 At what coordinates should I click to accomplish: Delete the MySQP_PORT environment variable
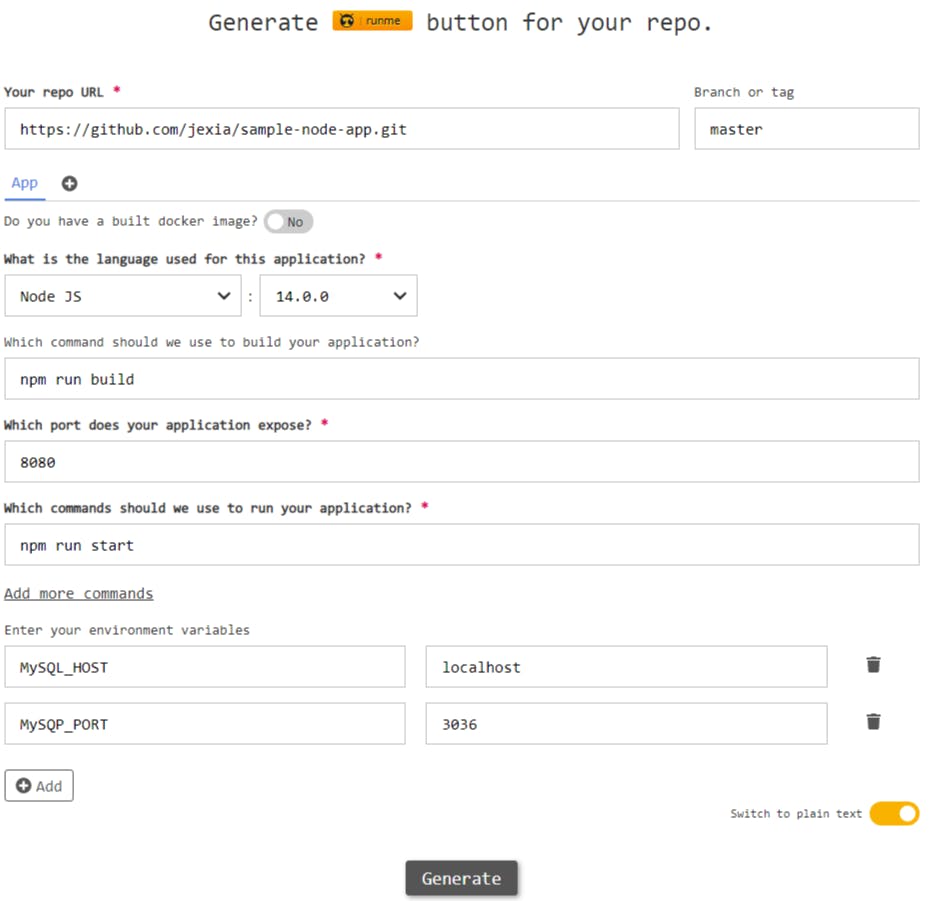(873, 722)
